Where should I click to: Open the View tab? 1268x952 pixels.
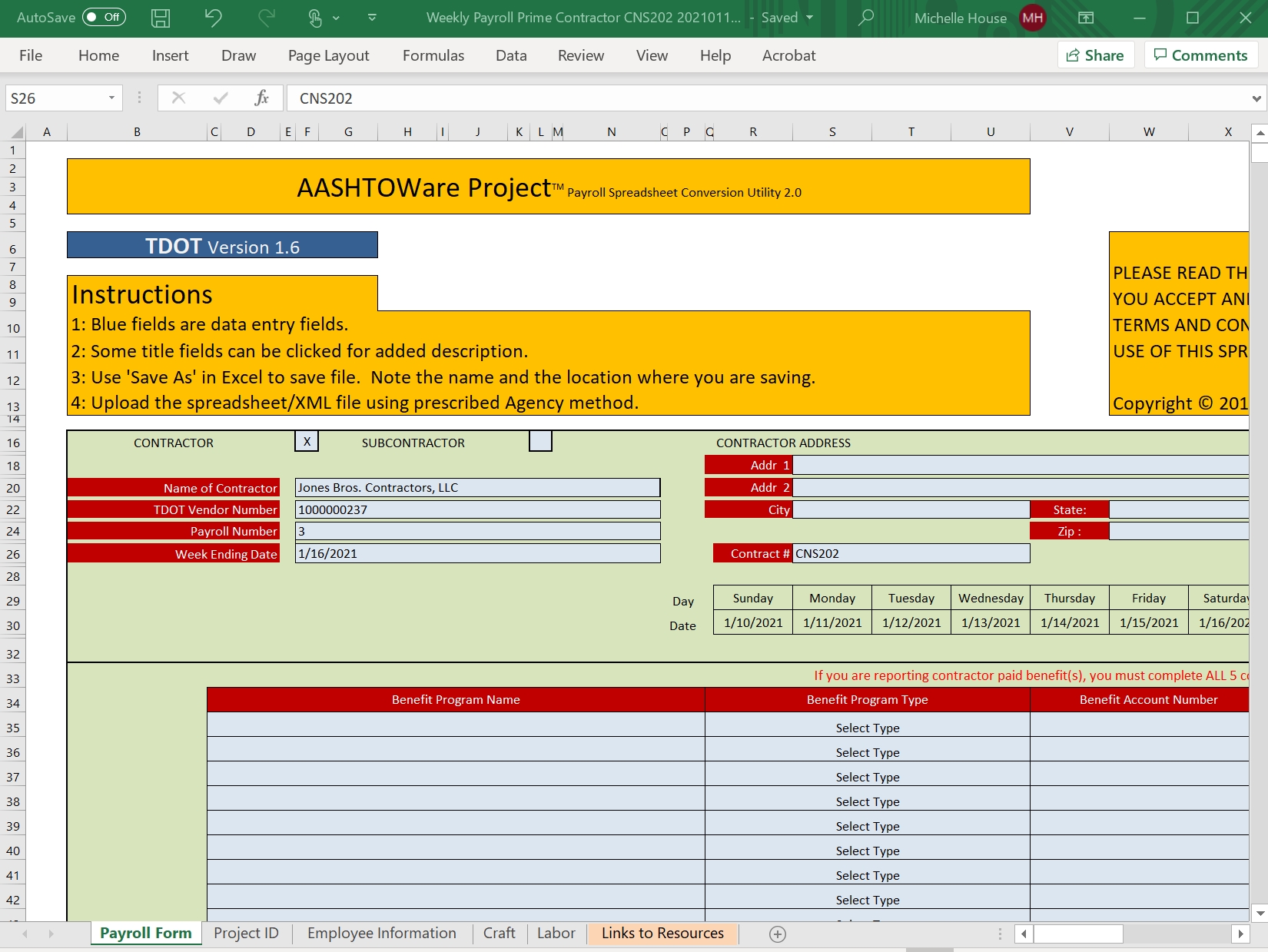[652, 55]
